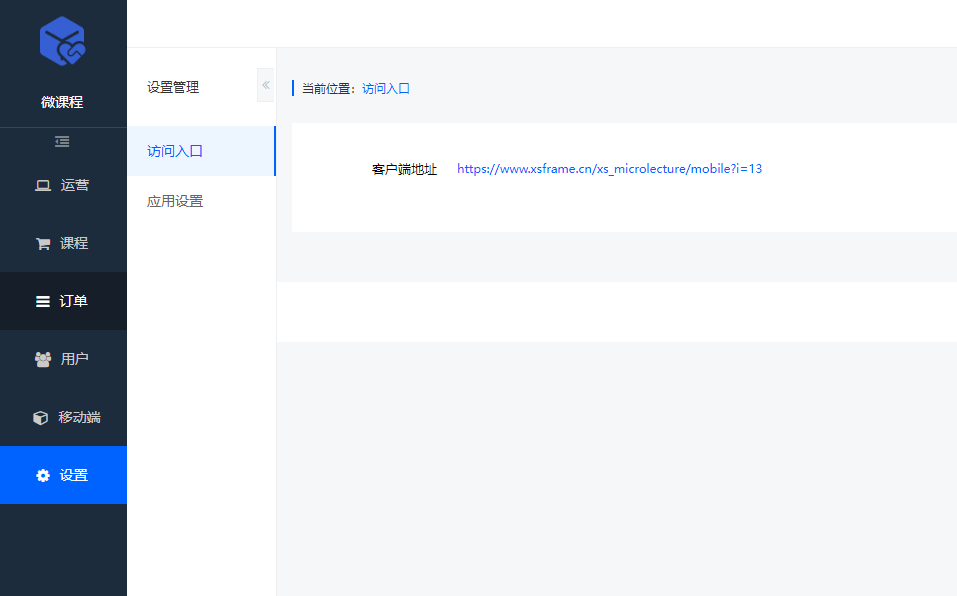Open the 移动端 menu
Image resolution: width=957 pixels, height=596 pixels.
point(63,417)
